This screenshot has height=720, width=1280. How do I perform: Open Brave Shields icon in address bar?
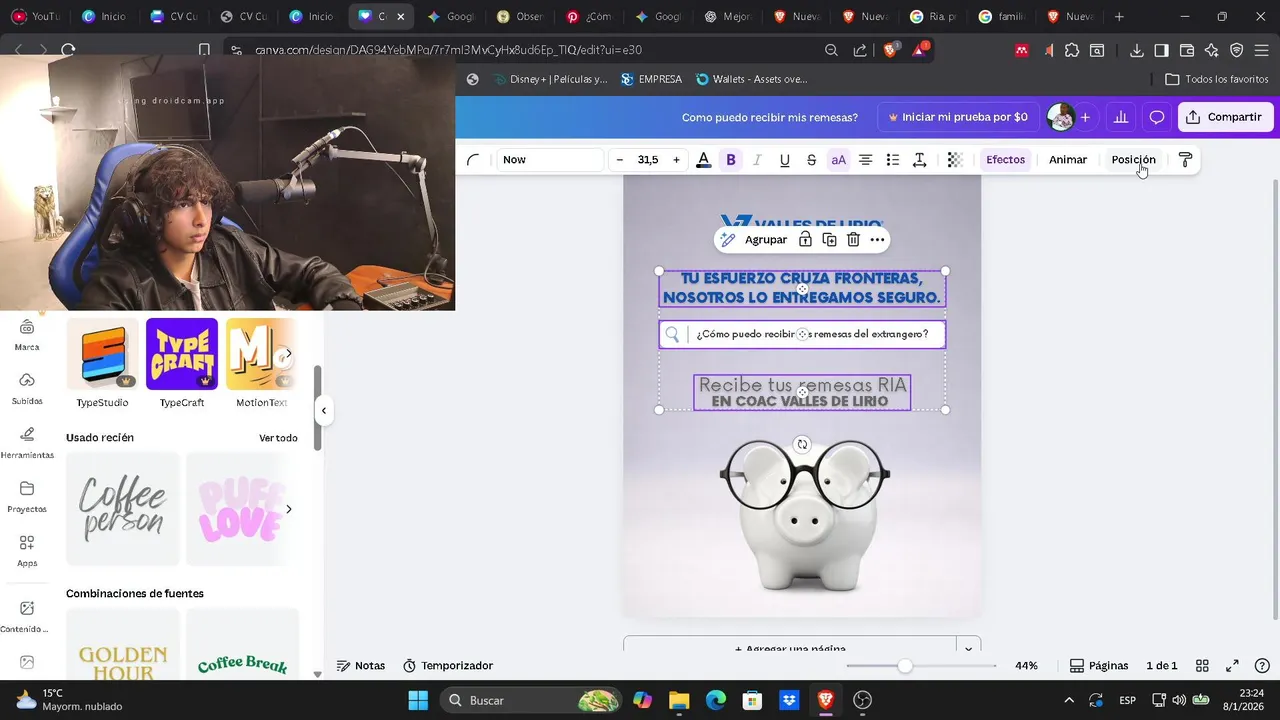[890, 50]
